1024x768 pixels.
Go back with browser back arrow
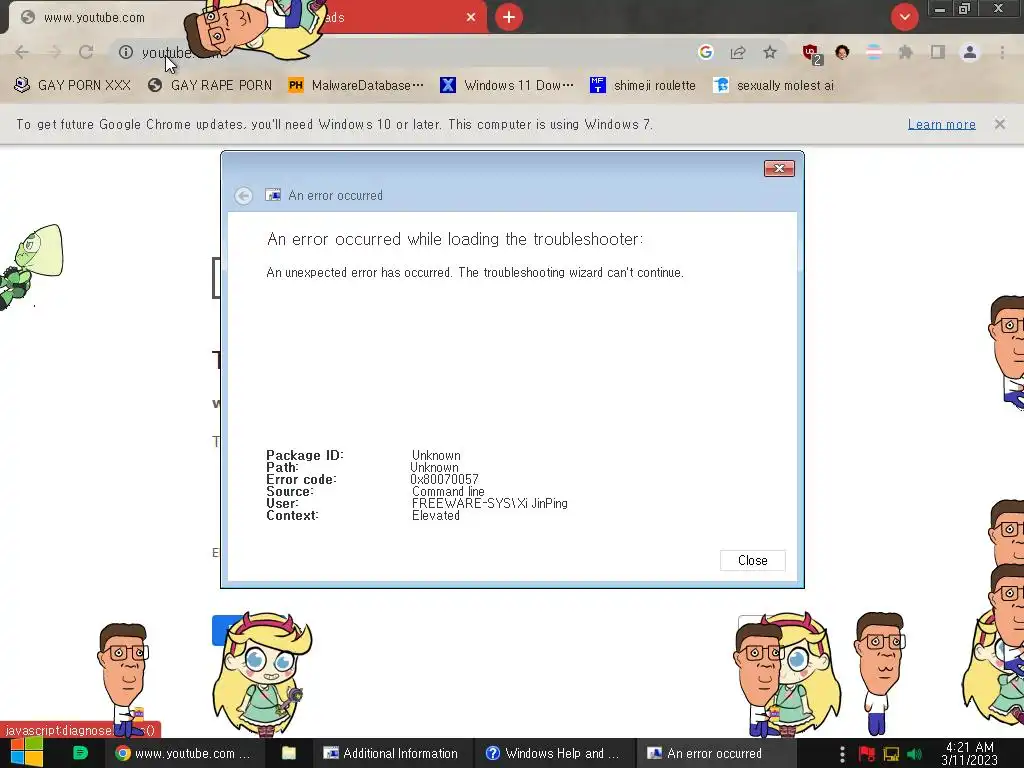click(22, 52)
